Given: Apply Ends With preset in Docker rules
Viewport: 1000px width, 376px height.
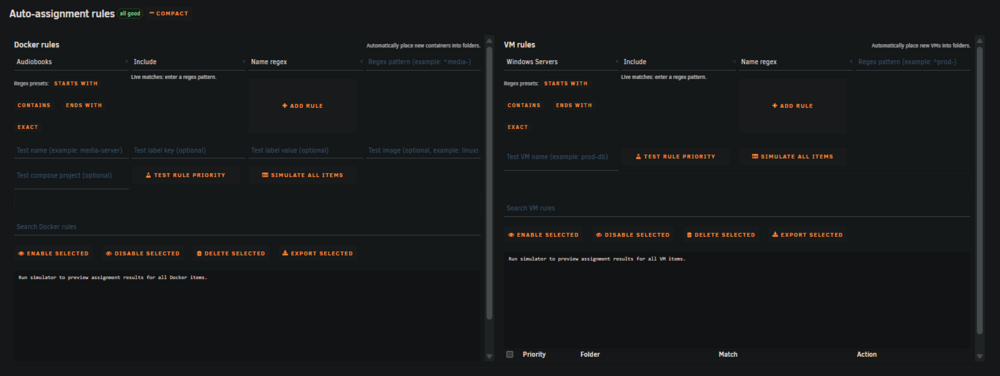Looking at the screenshot, I should [x=84, y=105].
